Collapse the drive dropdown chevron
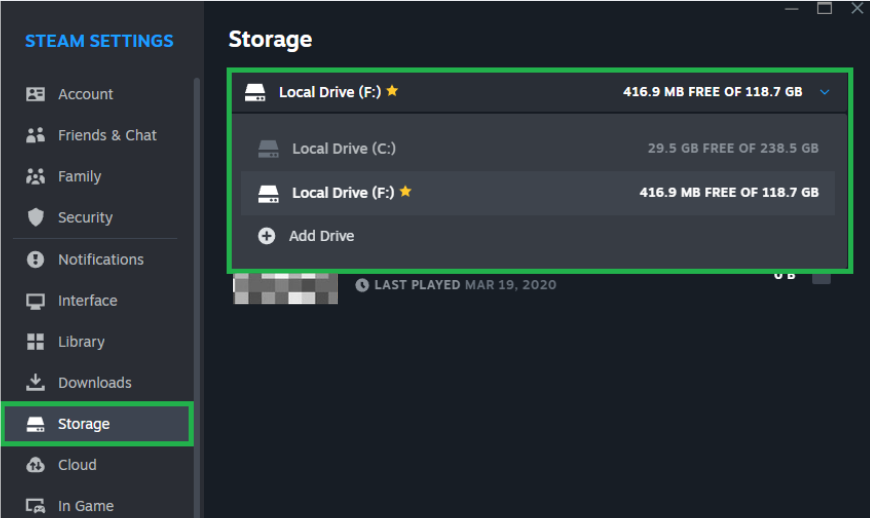870x518 pixels. 824,92
